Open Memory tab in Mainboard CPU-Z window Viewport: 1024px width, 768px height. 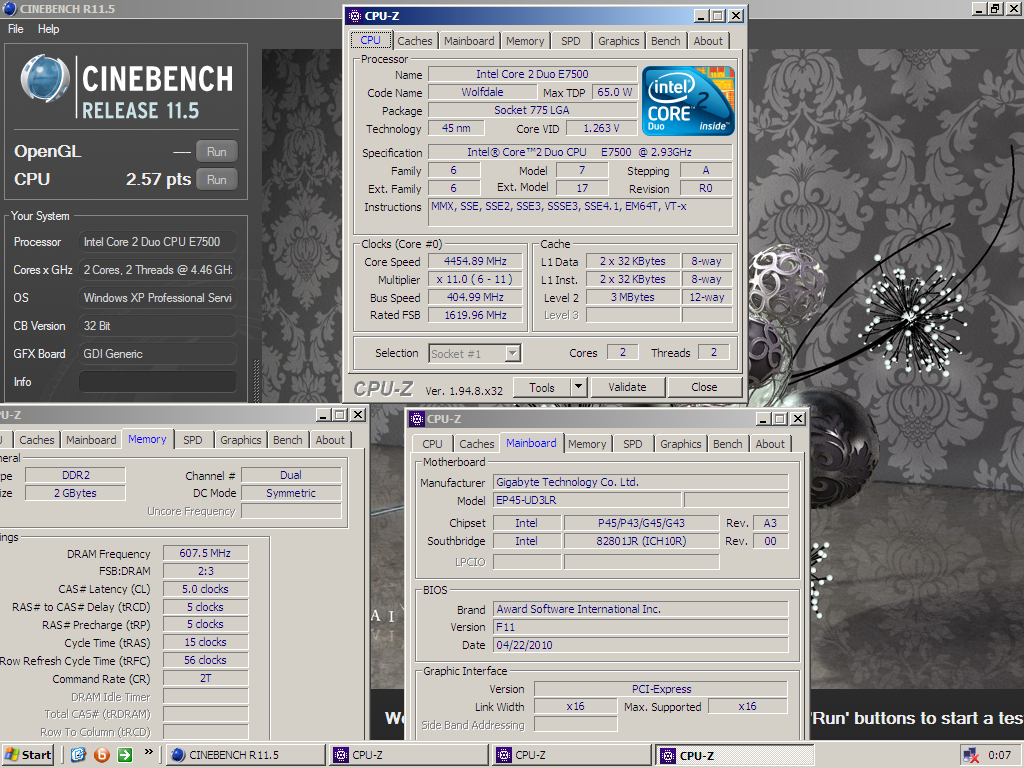pyautogui.click(x=587, y=443)
